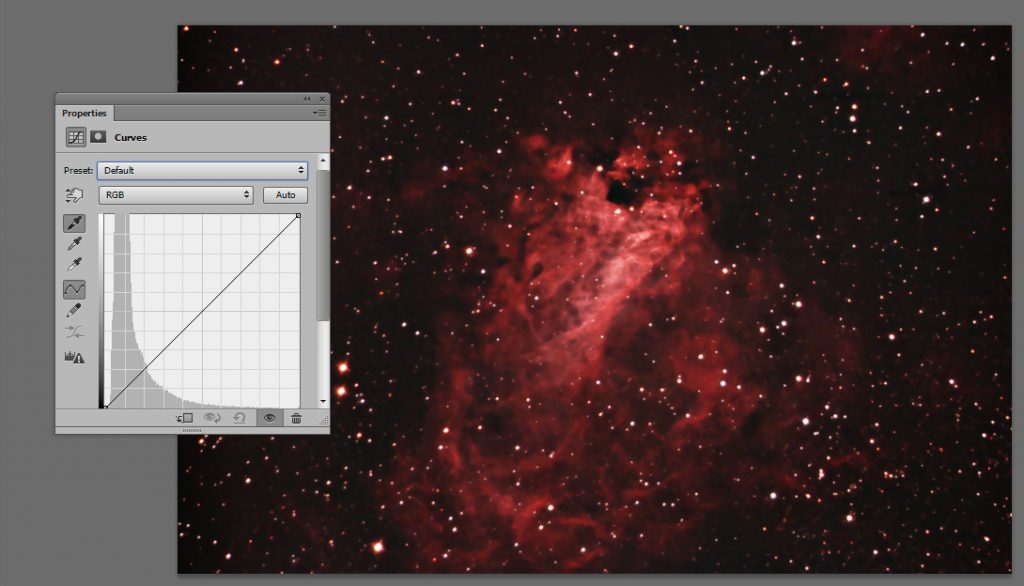Clip adjustment to layer below
Image resolution: width=1024 pixels, height=586 pixels.
point(185,418)
